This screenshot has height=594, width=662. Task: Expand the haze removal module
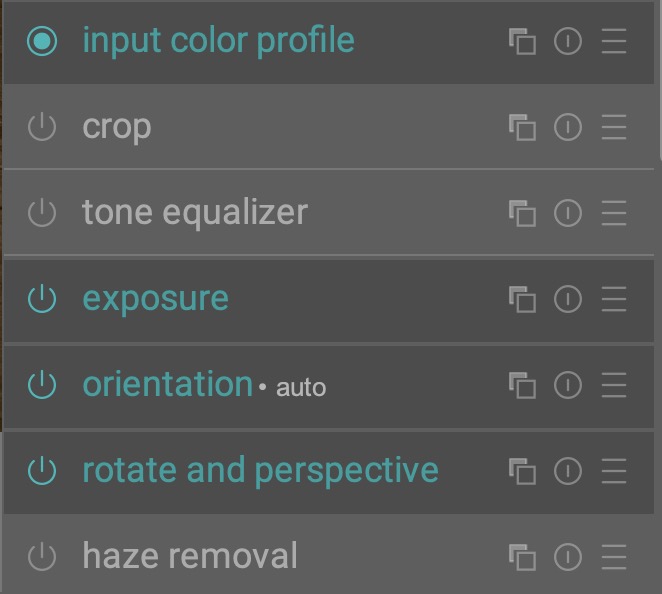[190, 556]
